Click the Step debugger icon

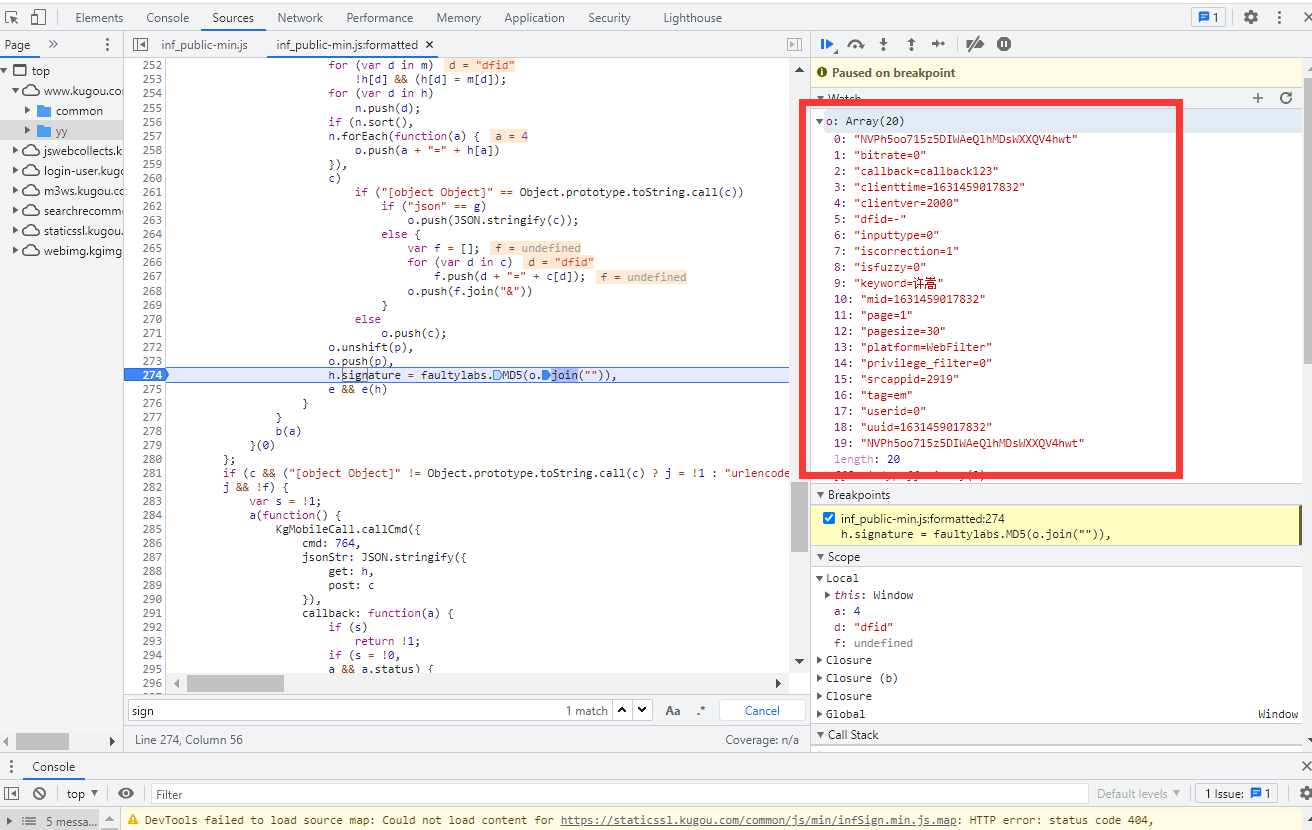pyautogui.click(x=938, y=44)
